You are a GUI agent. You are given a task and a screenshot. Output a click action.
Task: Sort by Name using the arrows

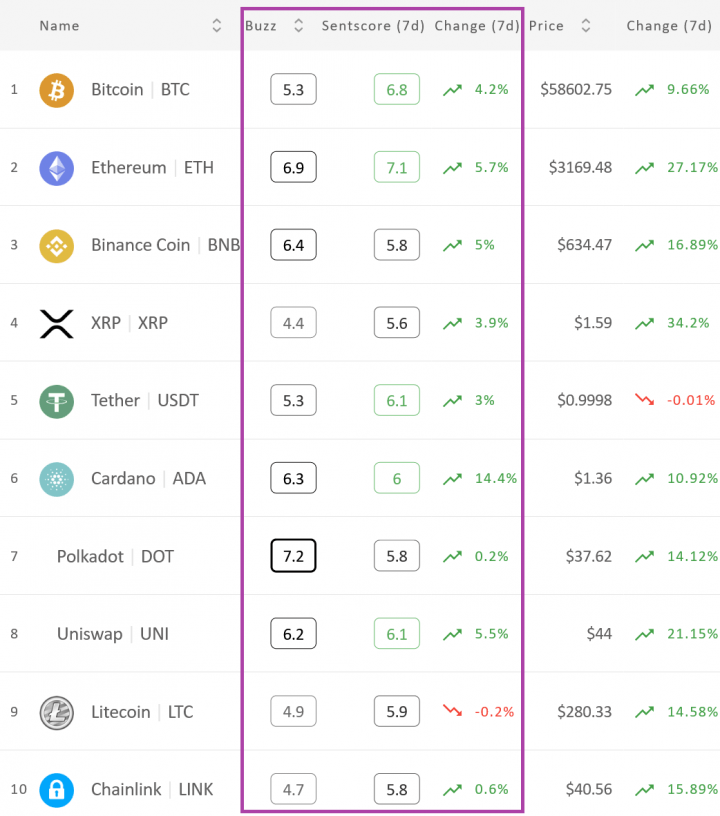click(x=217, y=26)
